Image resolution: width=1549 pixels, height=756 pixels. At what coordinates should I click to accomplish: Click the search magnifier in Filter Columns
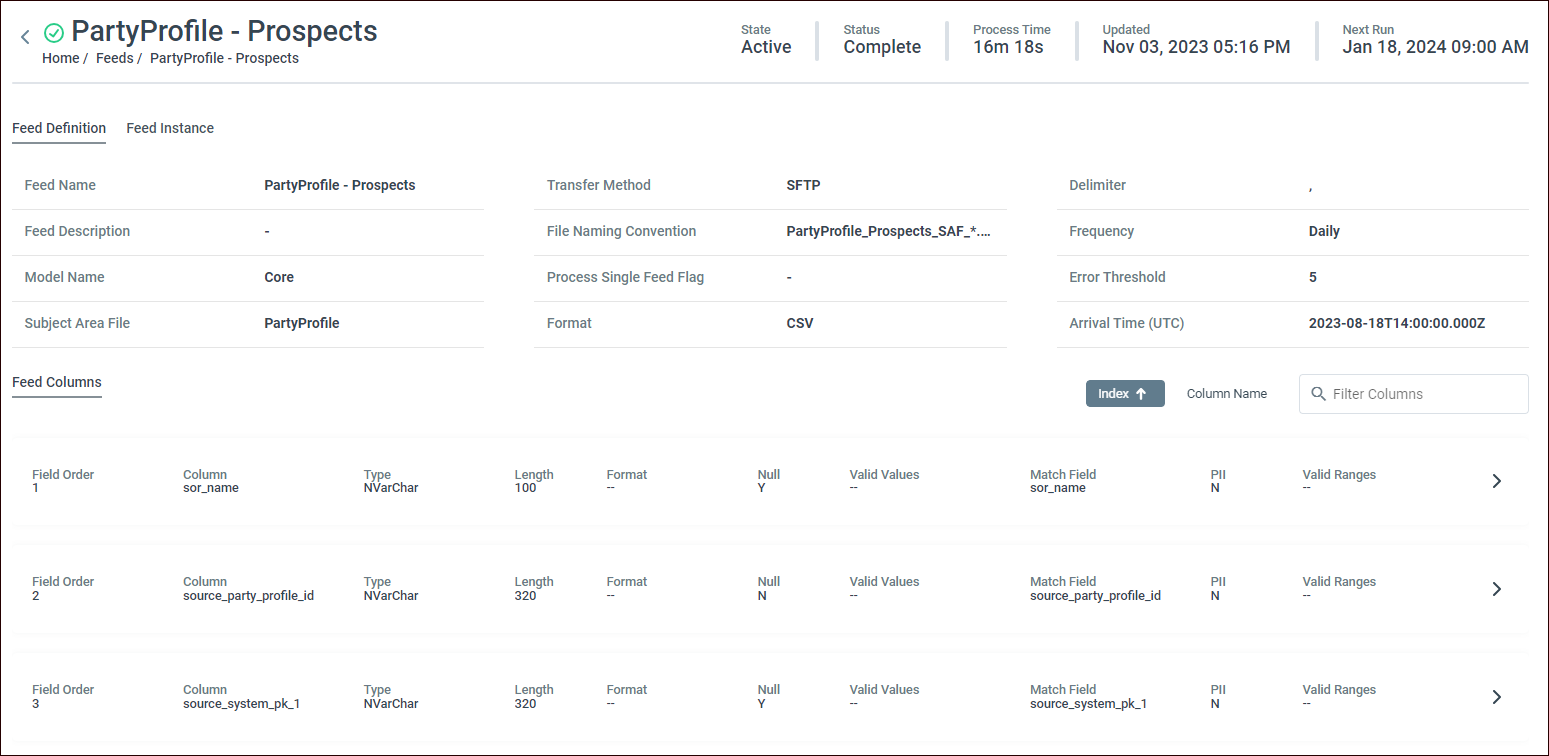[x=1317, y=393]
